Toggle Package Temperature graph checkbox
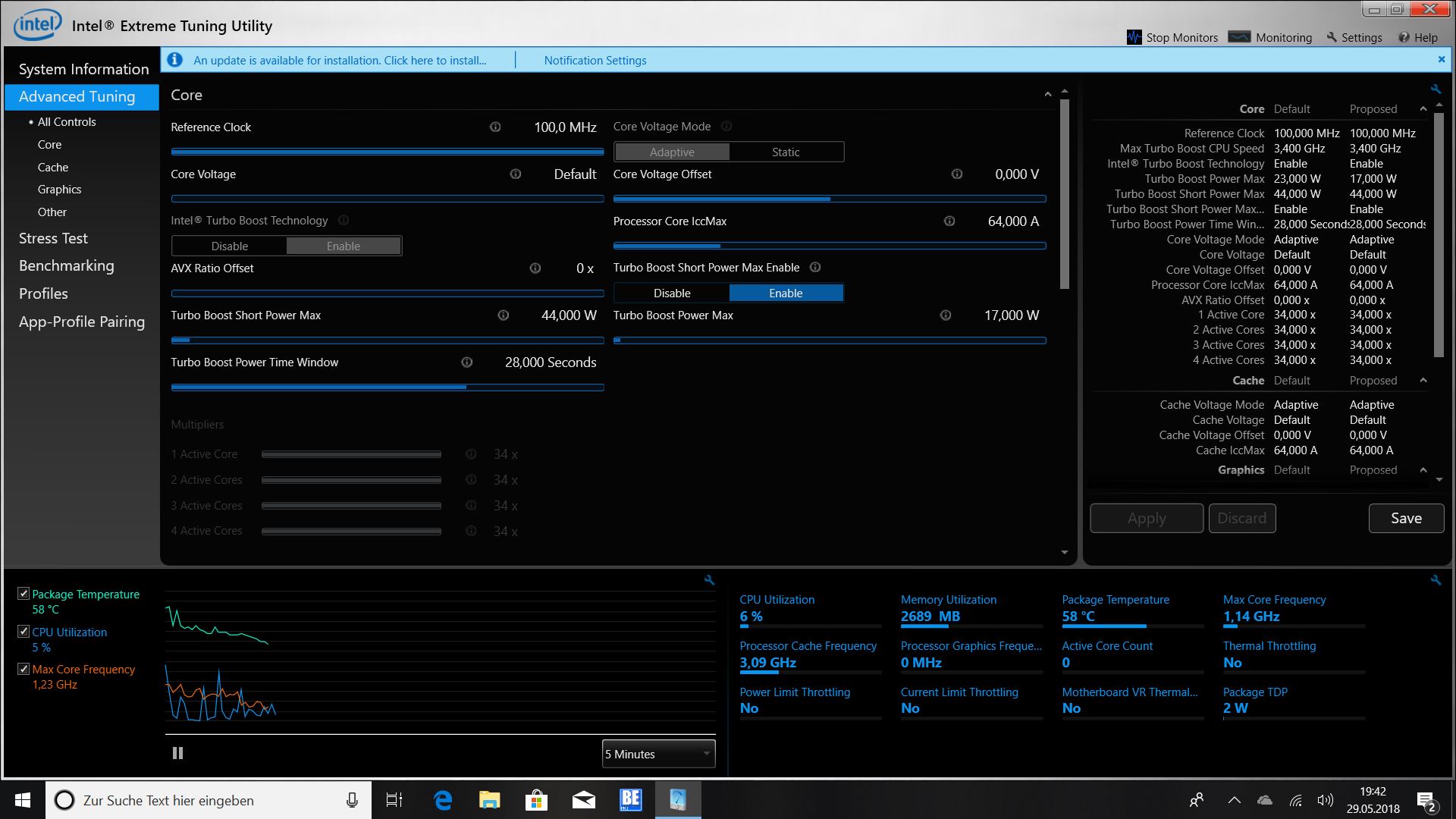Viewport: 1456px width, 819px height. (x=24, y=594)
